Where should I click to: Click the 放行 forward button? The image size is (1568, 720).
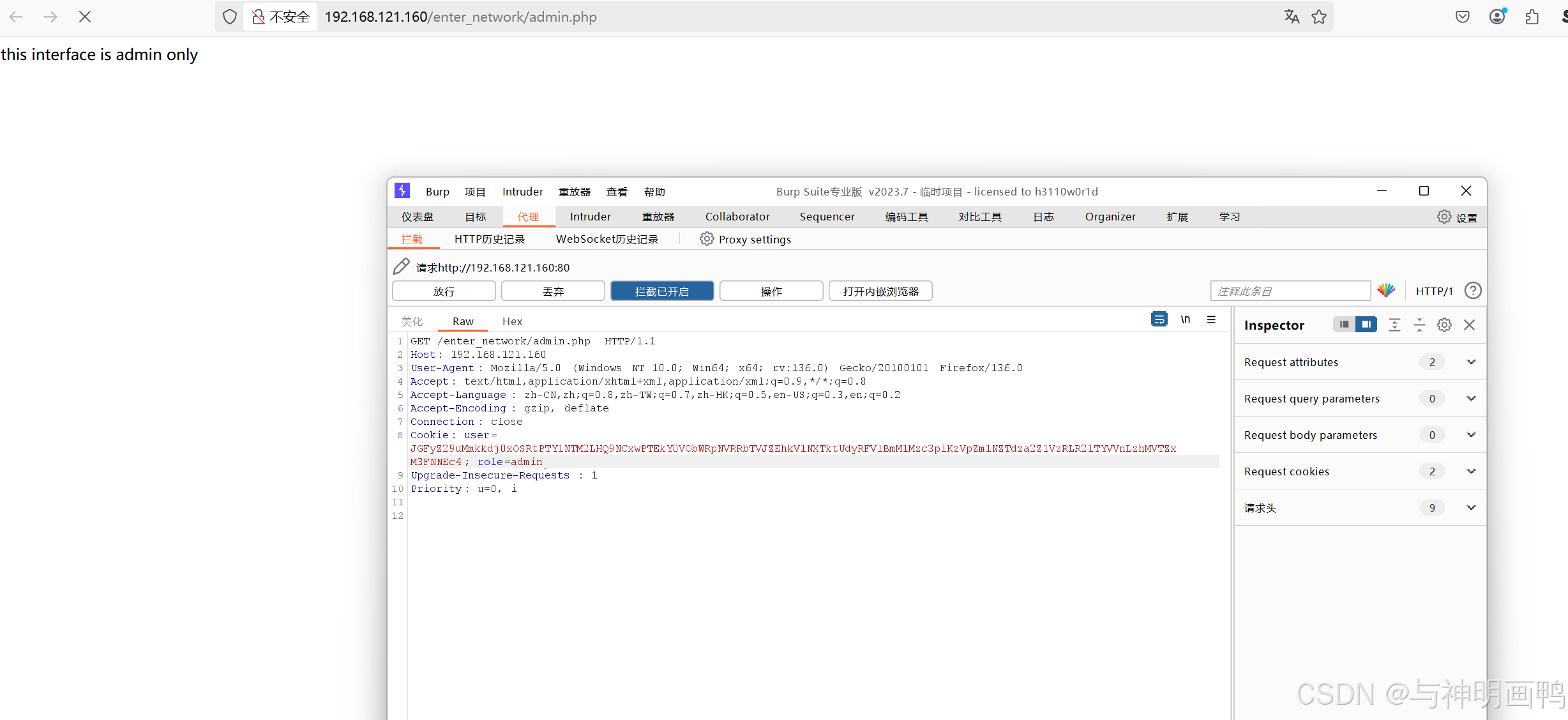(x=444, y=291)
